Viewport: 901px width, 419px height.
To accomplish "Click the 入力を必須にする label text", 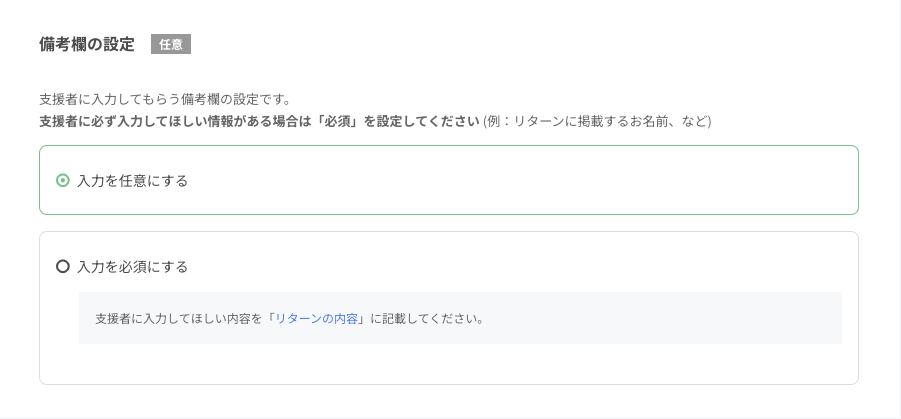I will [133, 267].
